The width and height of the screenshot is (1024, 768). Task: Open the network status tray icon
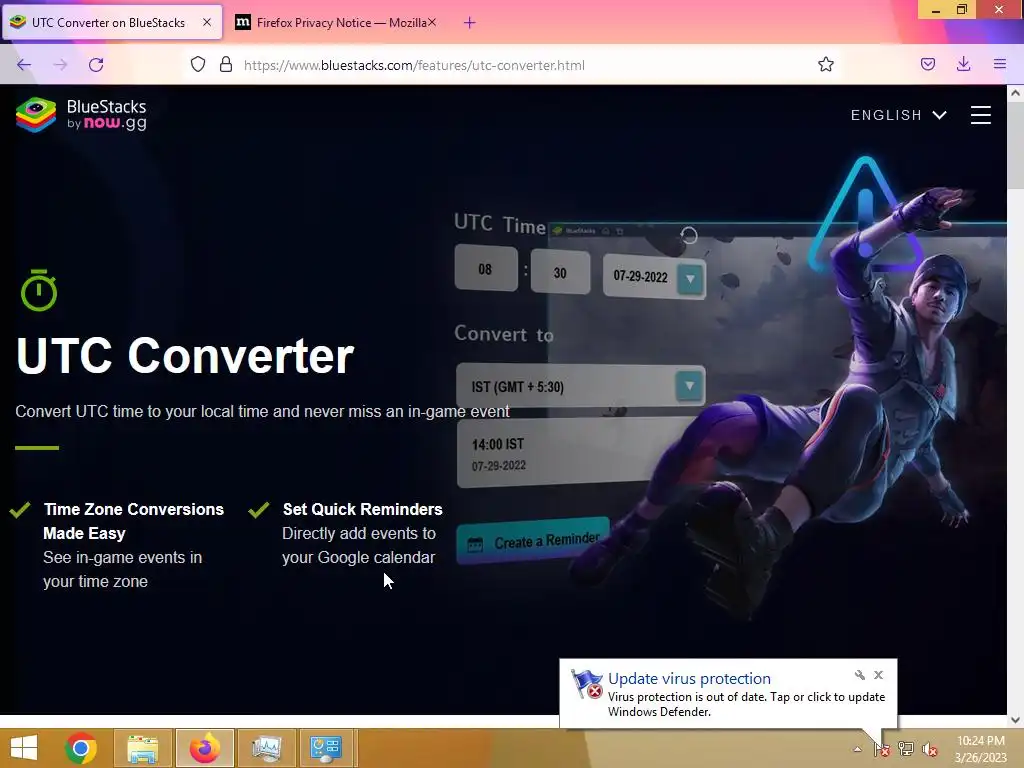point(906,749)
